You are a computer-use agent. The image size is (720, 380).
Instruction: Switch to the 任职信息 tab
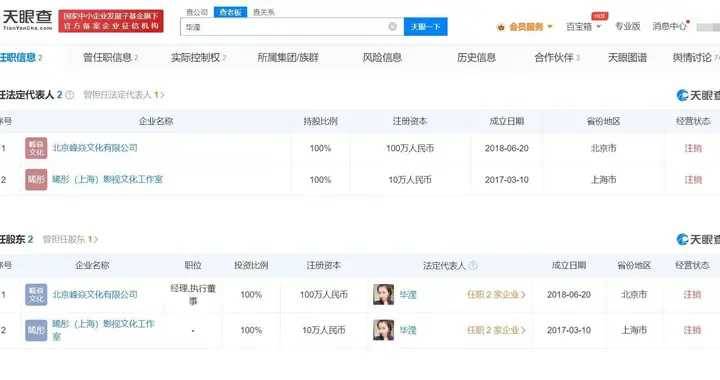pos(21,57)
